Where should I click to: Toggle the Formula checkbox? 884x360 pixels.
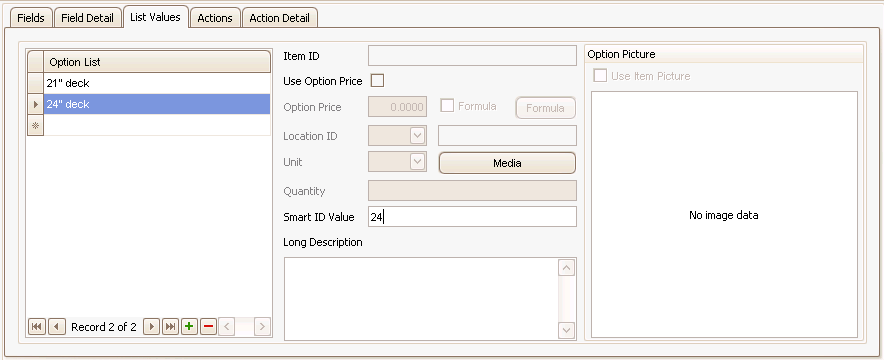448,106
